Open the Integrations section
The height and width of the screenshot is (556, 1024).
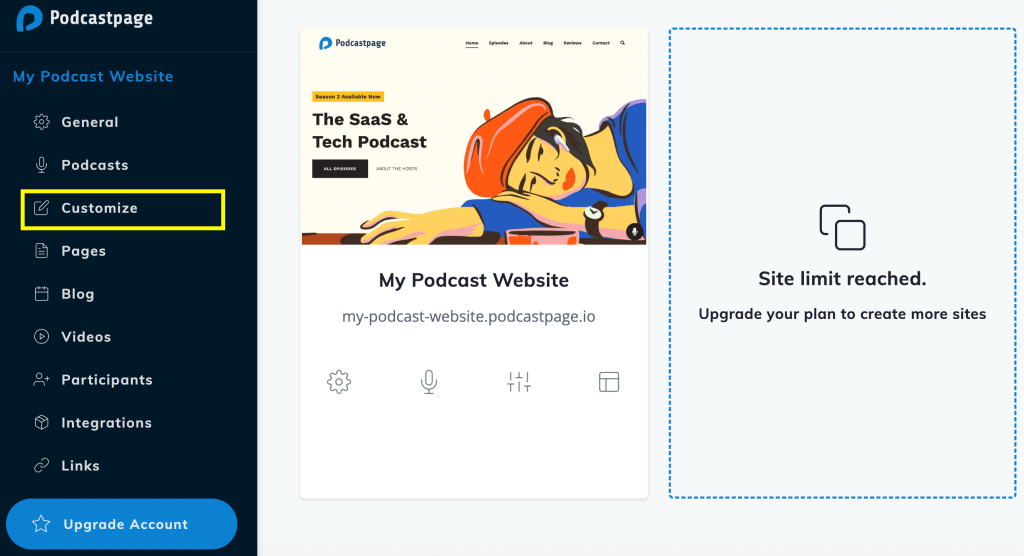tap(106, 423)
